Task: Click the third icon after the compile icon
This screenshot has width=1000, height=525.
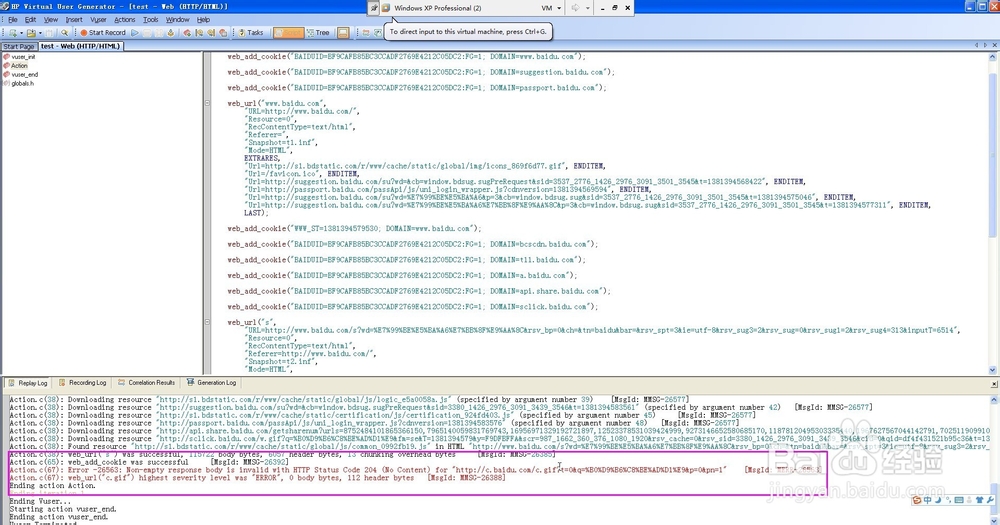Action: (210, 33)
